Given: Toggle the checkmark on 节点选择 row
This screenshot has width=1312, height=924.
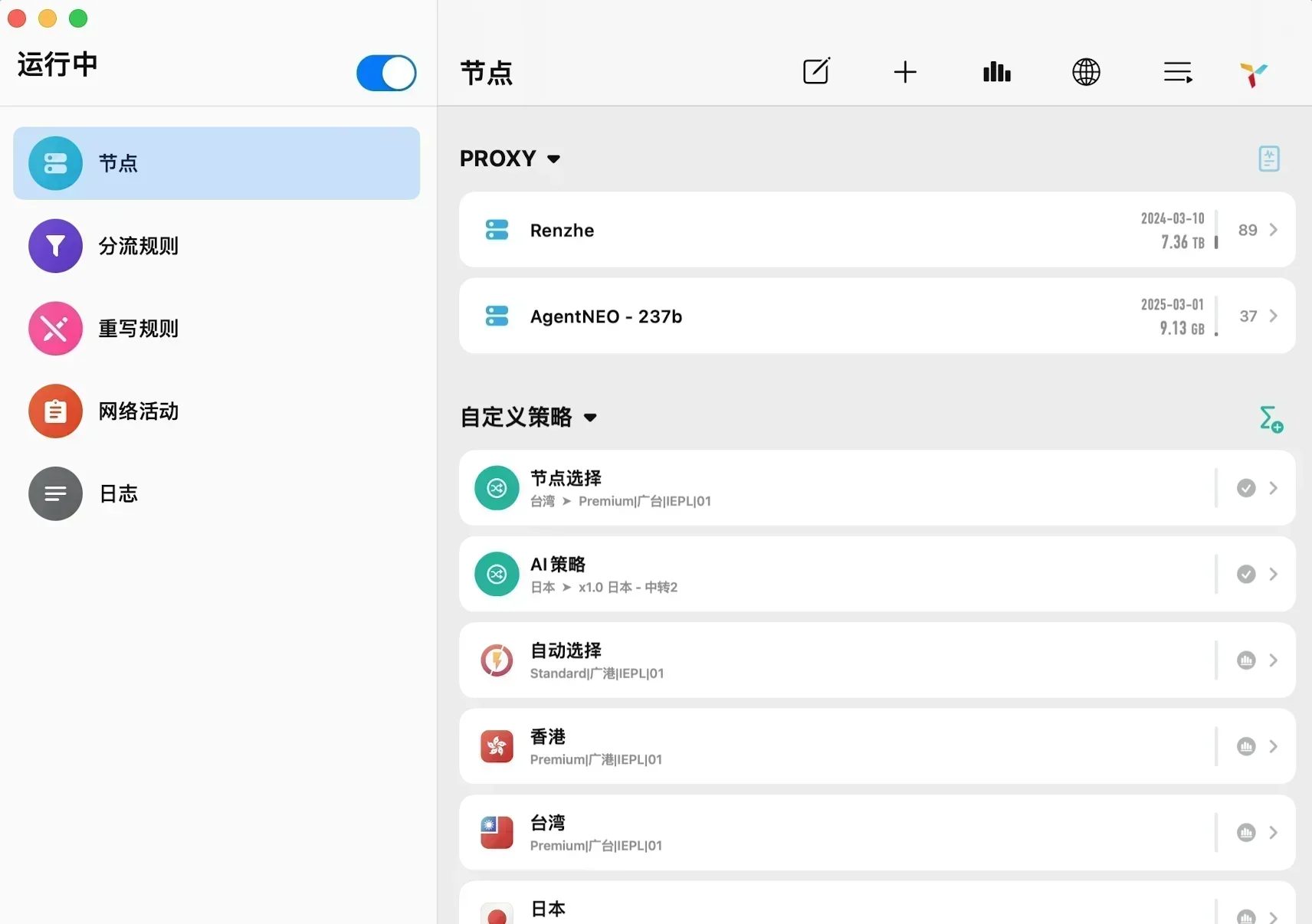Looking at the screenshot, I should (x=1246, y=488).
